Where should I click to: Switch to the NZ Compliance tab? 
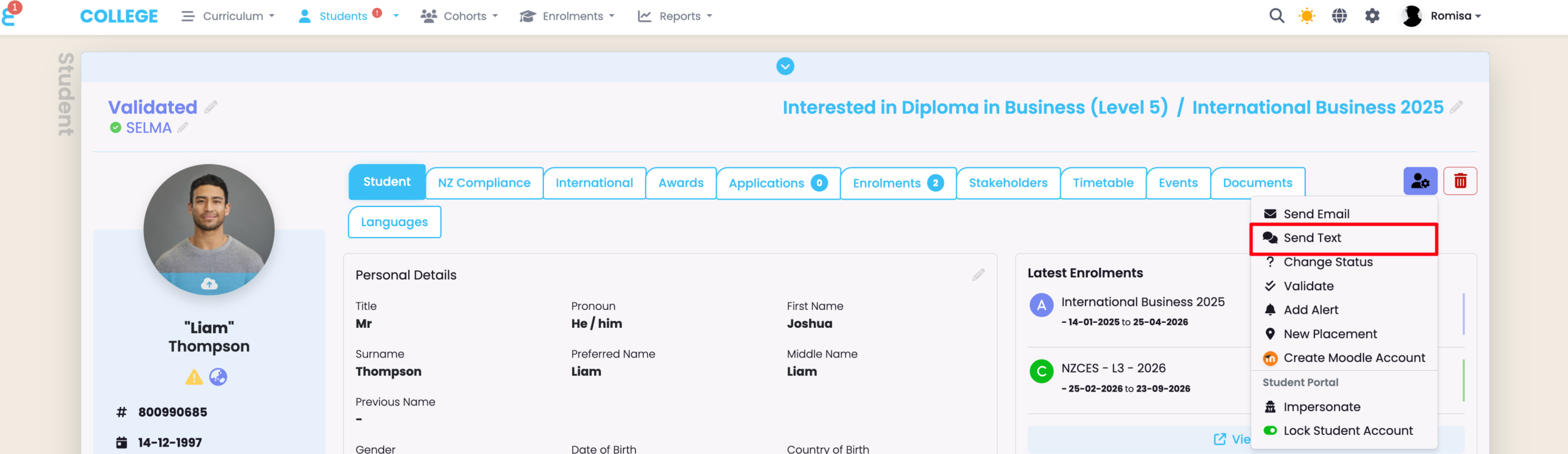(x=484, y=183)
